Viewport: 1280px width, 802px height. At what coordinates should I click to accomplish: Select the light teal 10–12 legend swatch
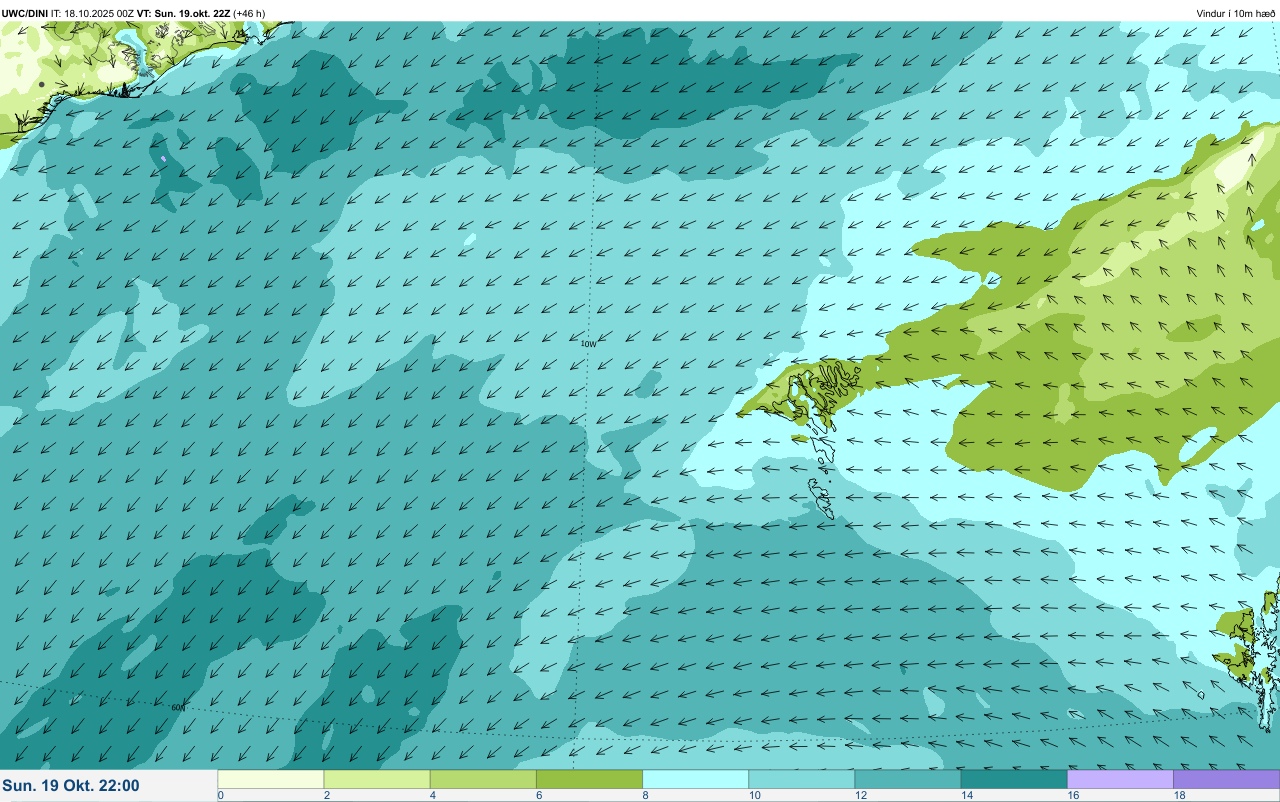click(x=801, y=779)
